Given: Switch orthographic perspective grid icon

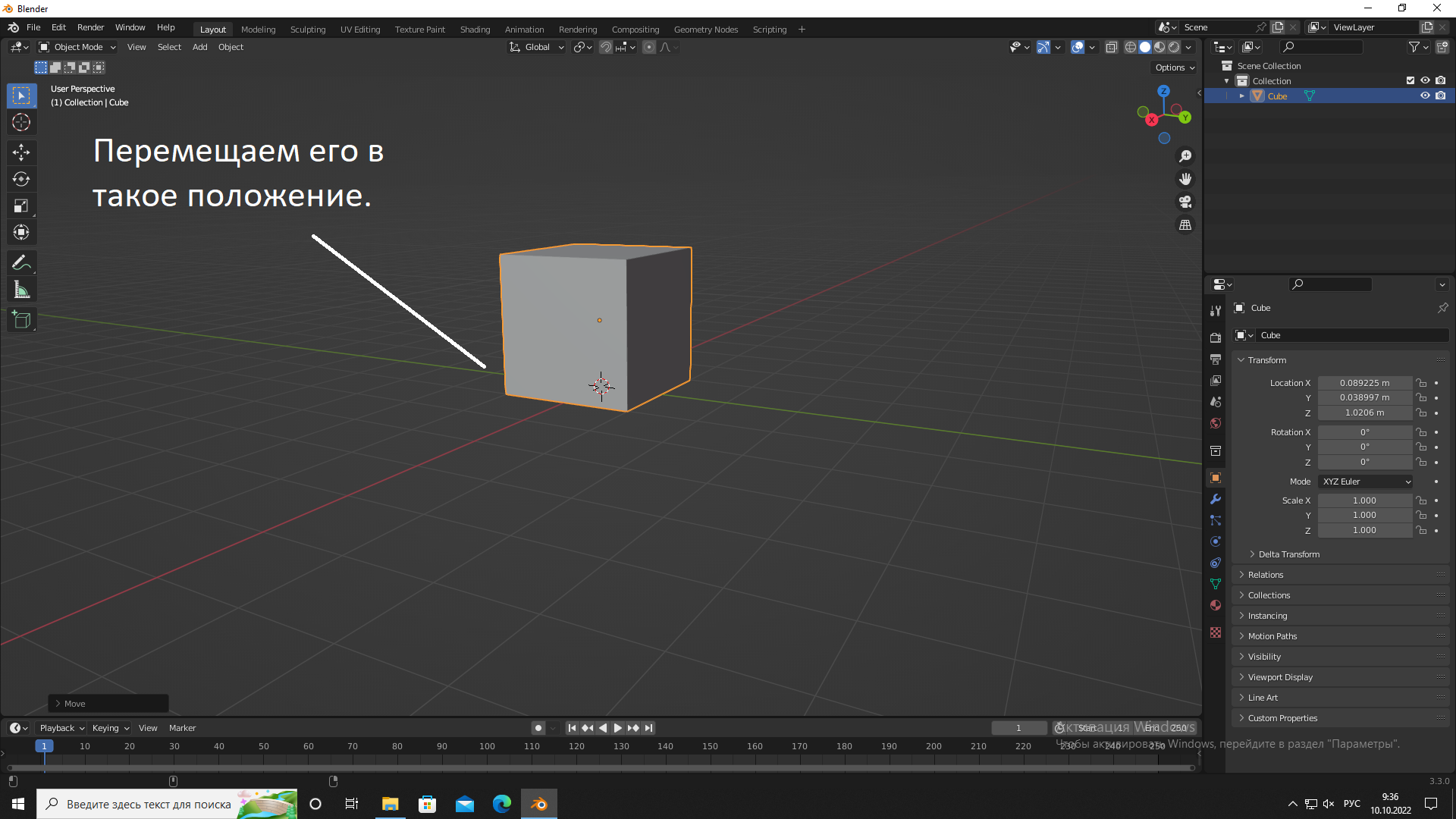Looking at the screenshot, I should 1185,225.
